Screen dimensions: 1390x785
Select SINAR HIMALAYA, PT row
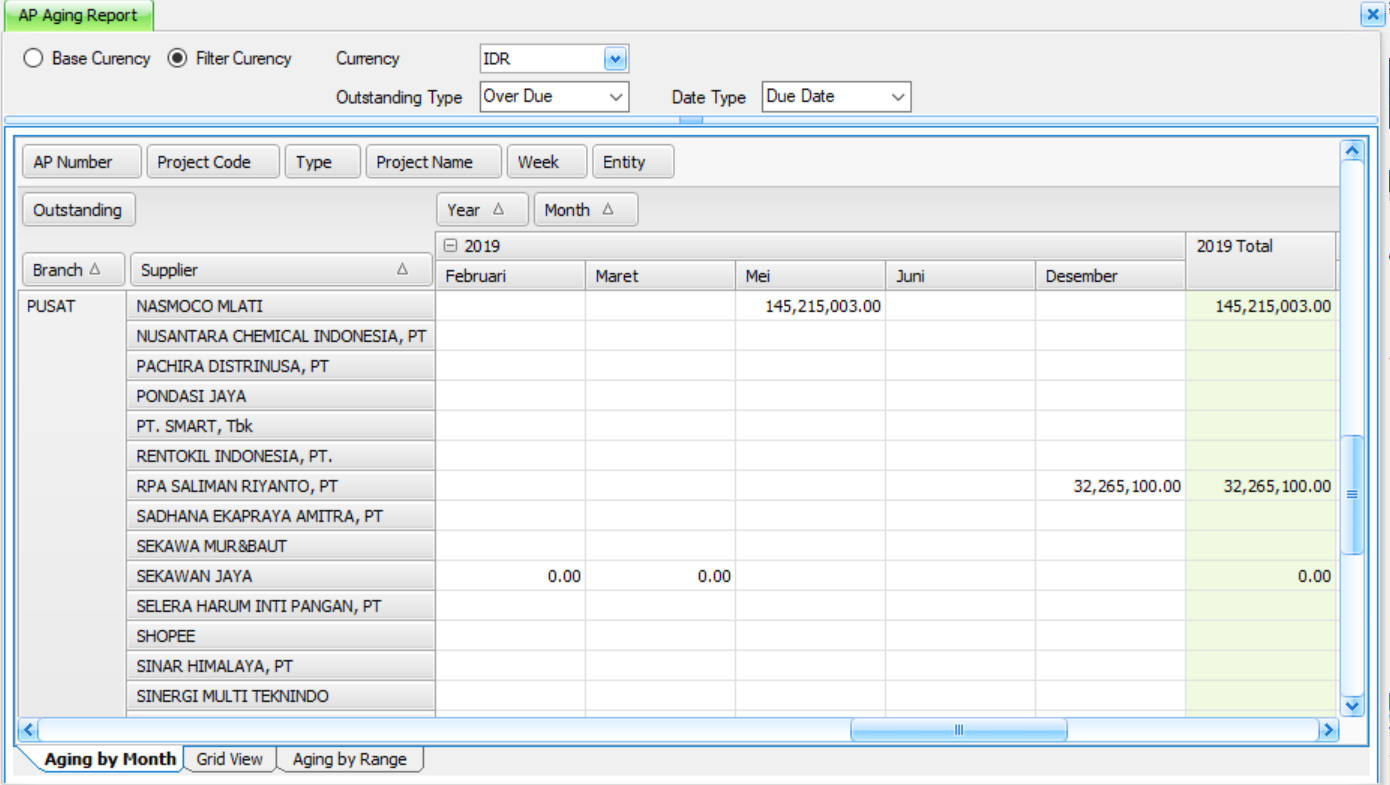coord(280,666)
